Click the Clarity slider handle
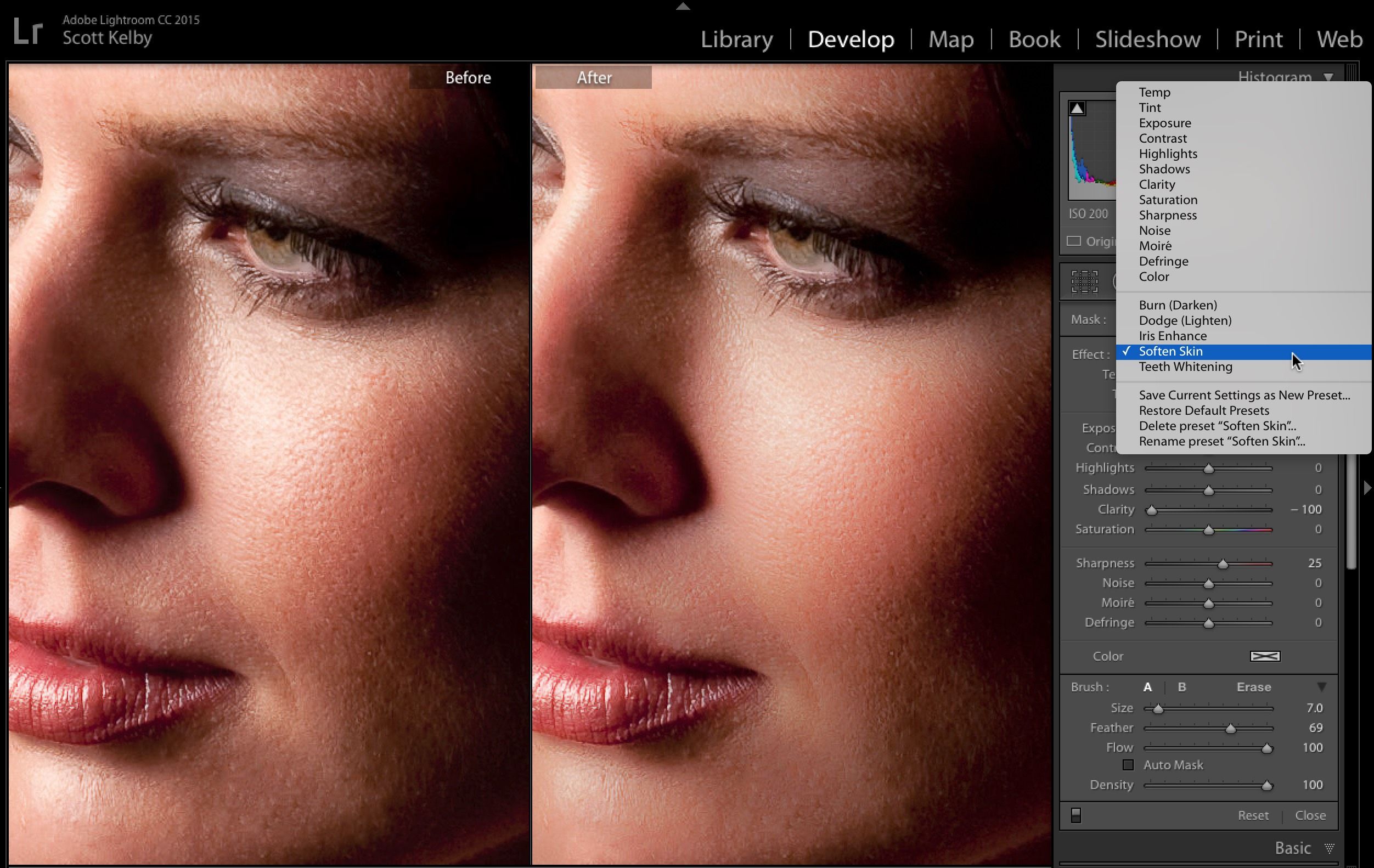Viewport: 1374px width, 868px height. coord(1151,510)
